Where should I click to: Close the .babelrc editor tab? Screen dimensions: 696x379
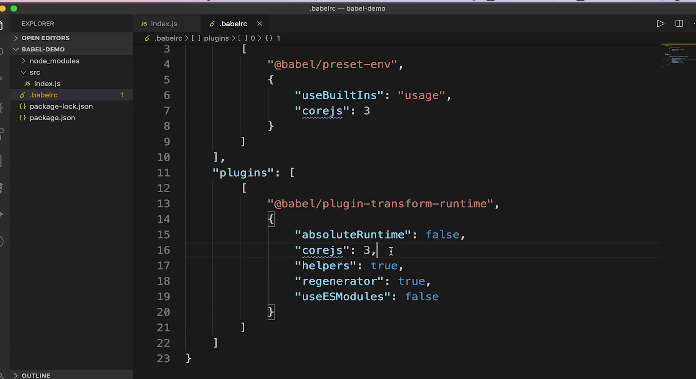point(259,24)
